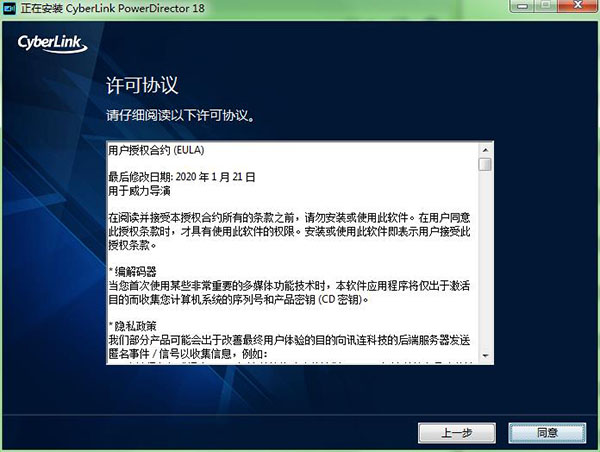The image size is (600, 452).
Task: Click the 用于威力导演 line in the agreement
Action: [x=139, y=191]
